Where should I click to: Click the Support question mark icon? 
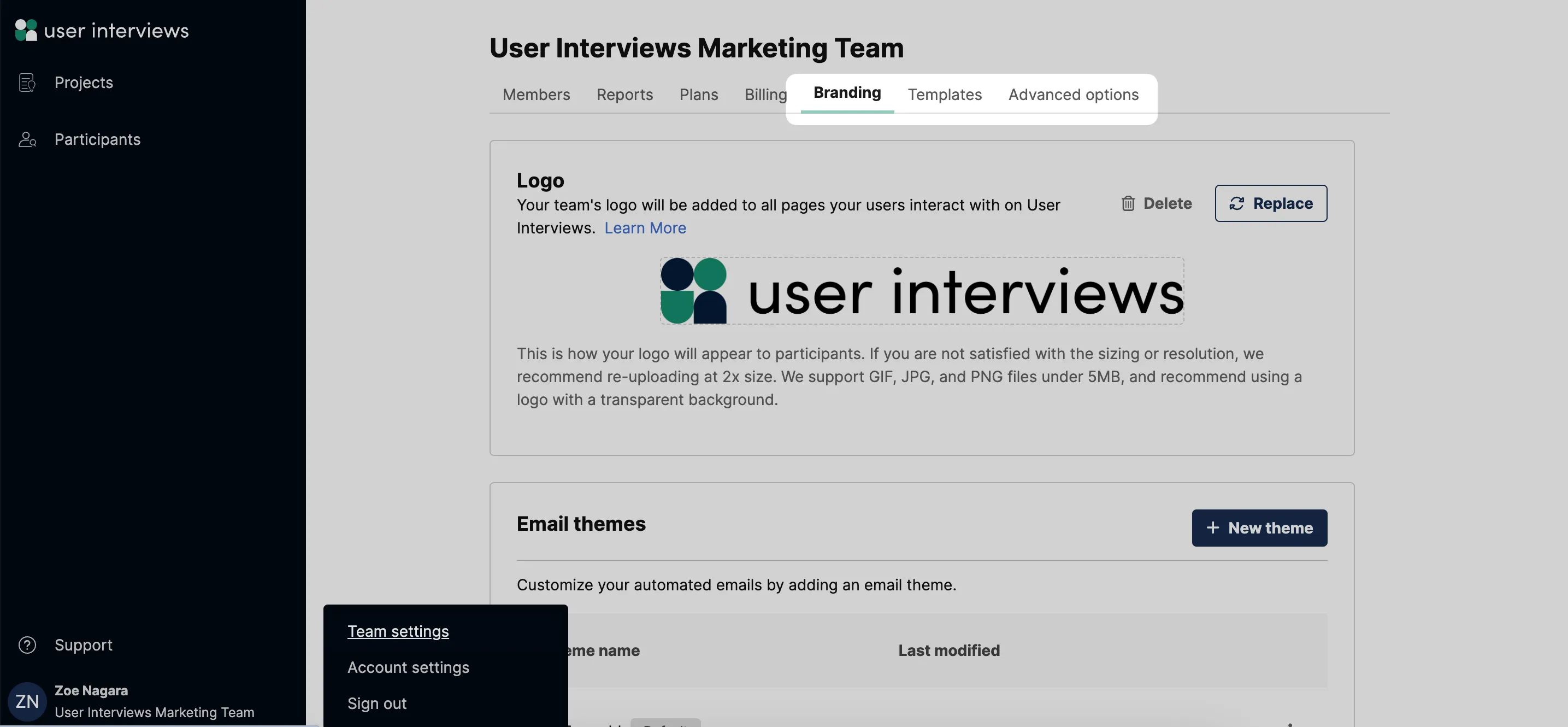click(27, 645)
